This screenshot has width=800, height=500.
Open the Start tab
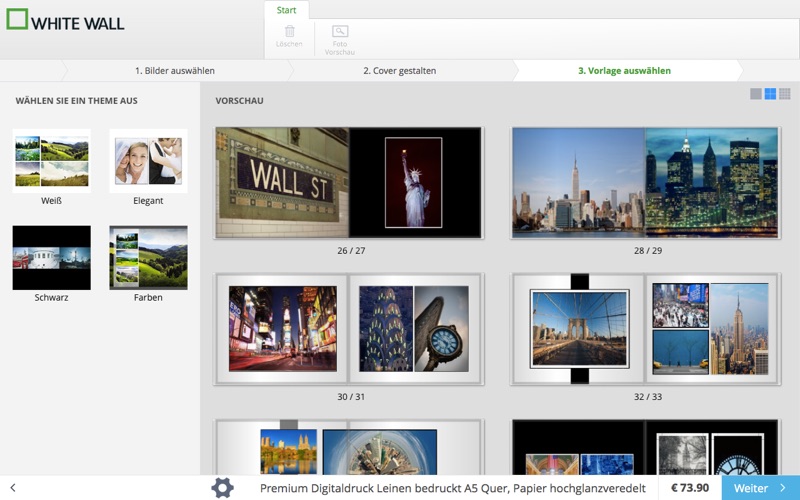[286, 10]
